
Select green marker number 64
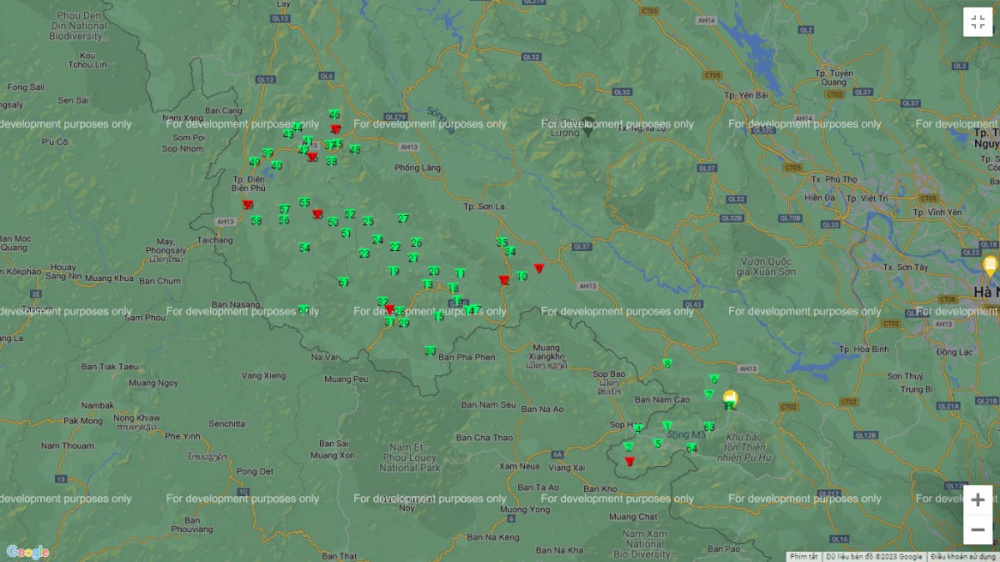pyautogui.click(x=691, y=448)
